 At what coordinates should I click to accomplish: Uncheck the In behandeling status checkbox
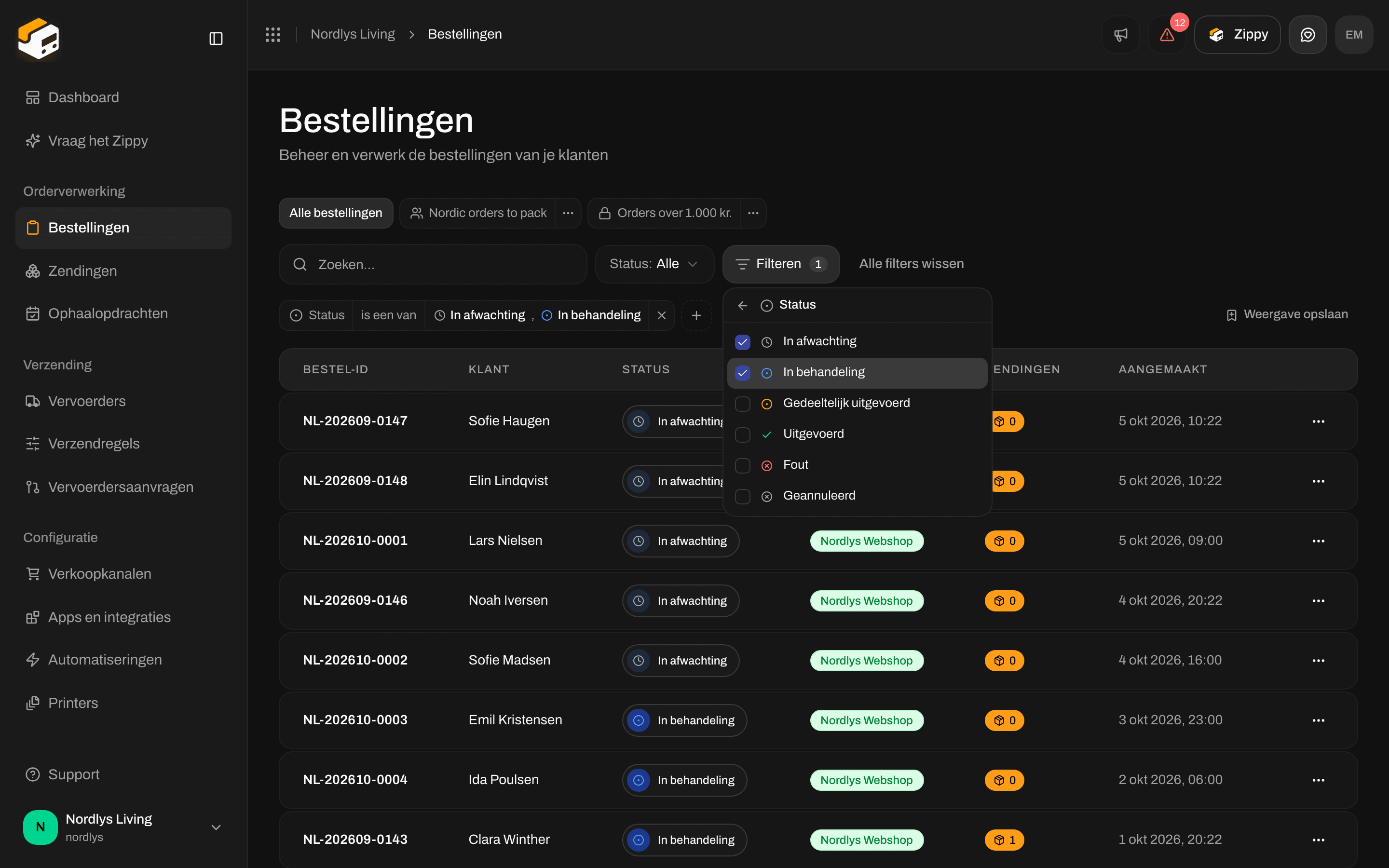[x=743, y=373]
